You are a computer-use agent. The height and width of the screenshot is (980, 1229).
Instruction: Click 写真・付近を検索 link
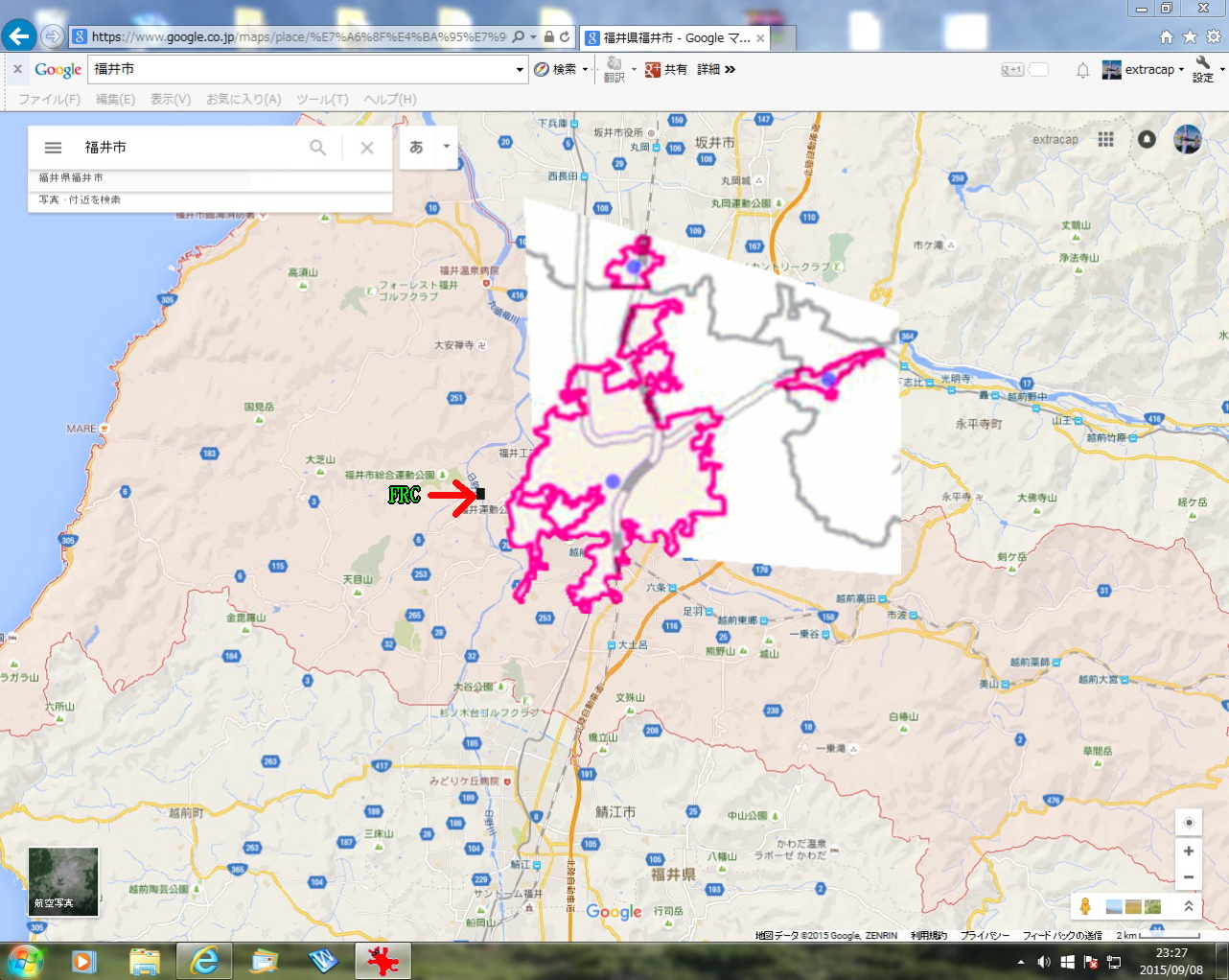pos(80,199)
